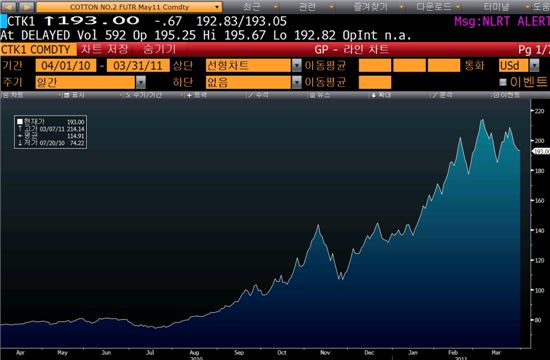The image size is (550, 360).
Task: Click the second upper moving average field
Action: 409,66
